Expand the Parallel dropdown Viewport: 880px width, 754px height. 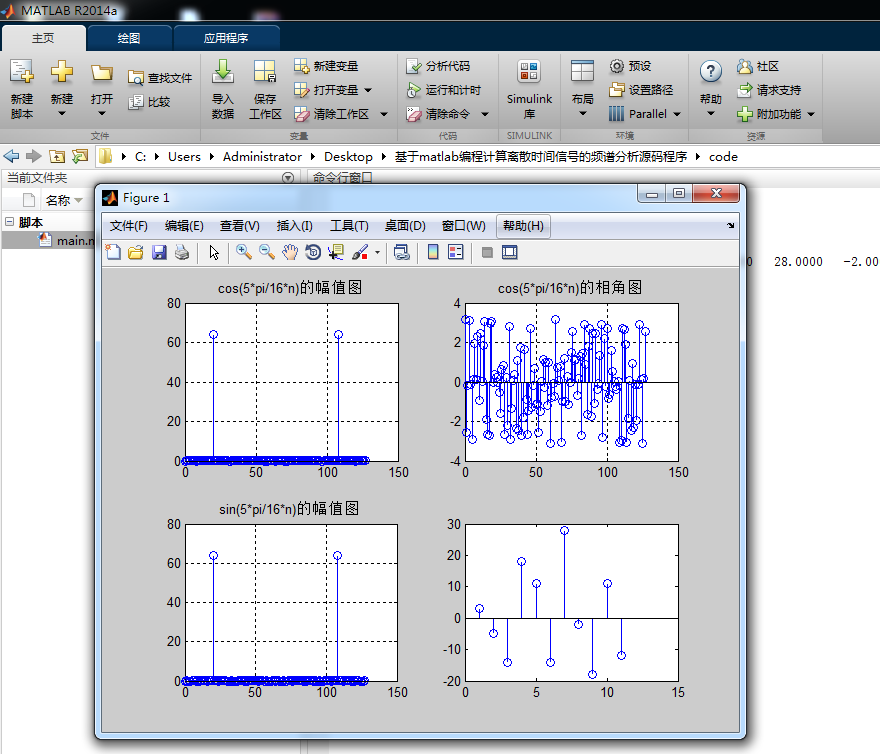coord(677,114)
